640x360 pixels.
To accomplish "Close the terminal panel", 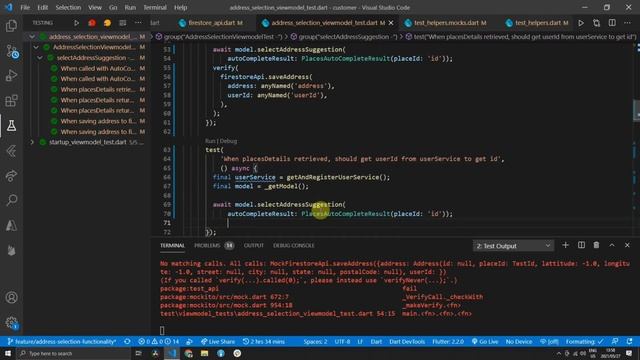I will coord(627,245).
